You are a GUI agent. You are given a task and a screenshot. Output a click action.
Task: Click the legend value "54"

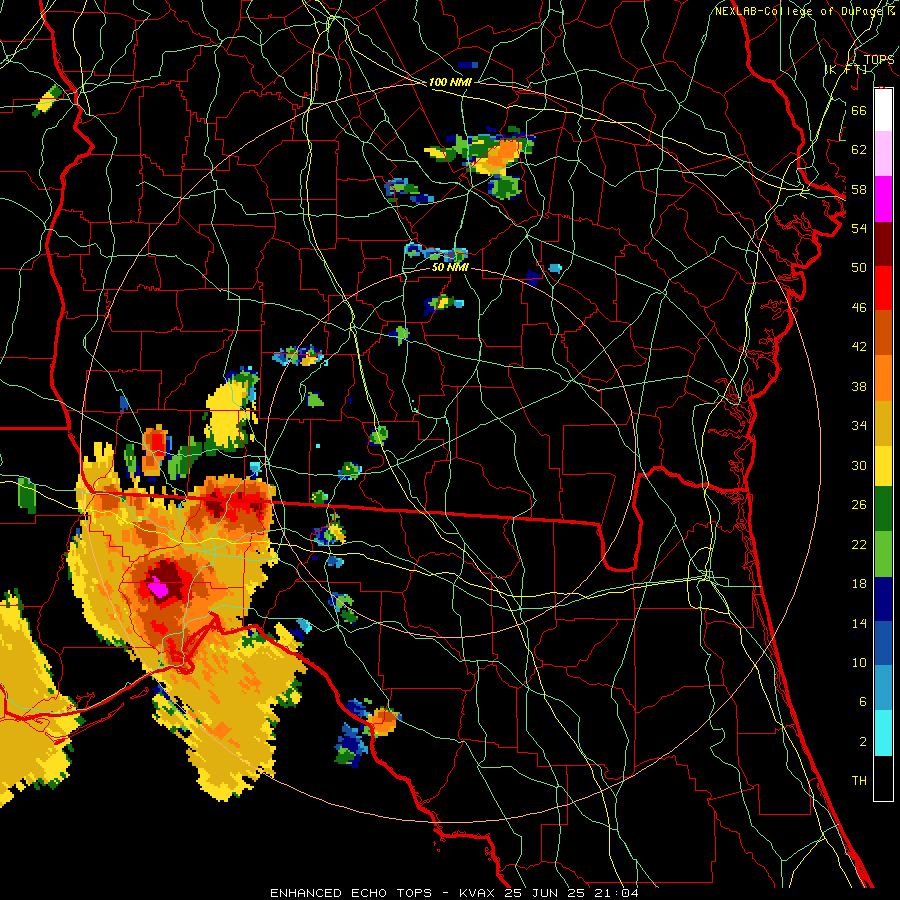pos(859,228)
